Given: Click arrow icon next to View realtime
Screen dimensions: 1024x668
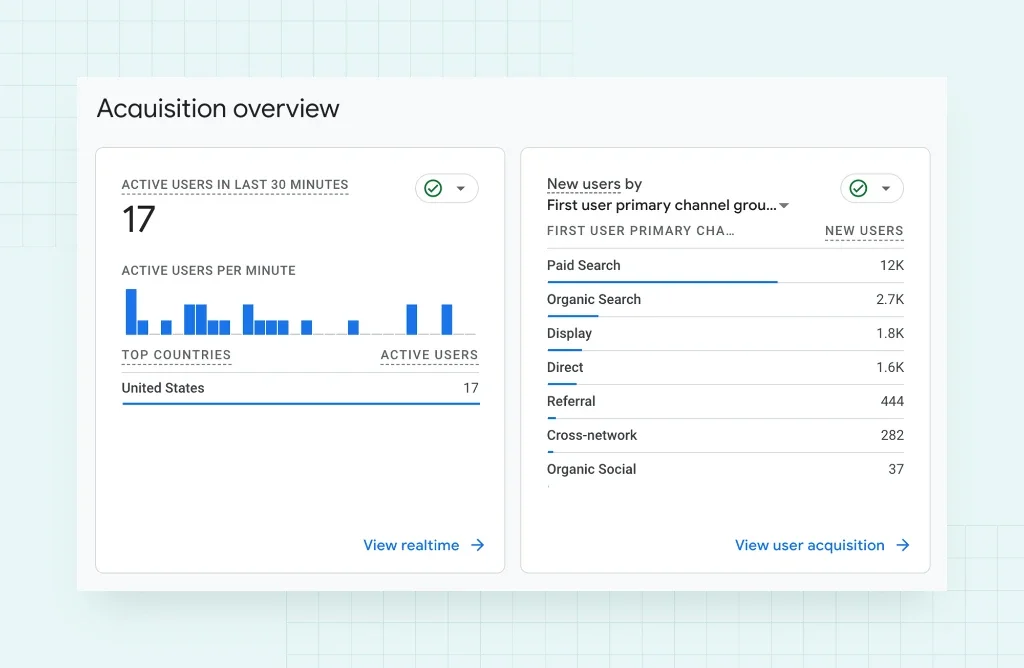Looking at the screenshot, I should [478, 545].
